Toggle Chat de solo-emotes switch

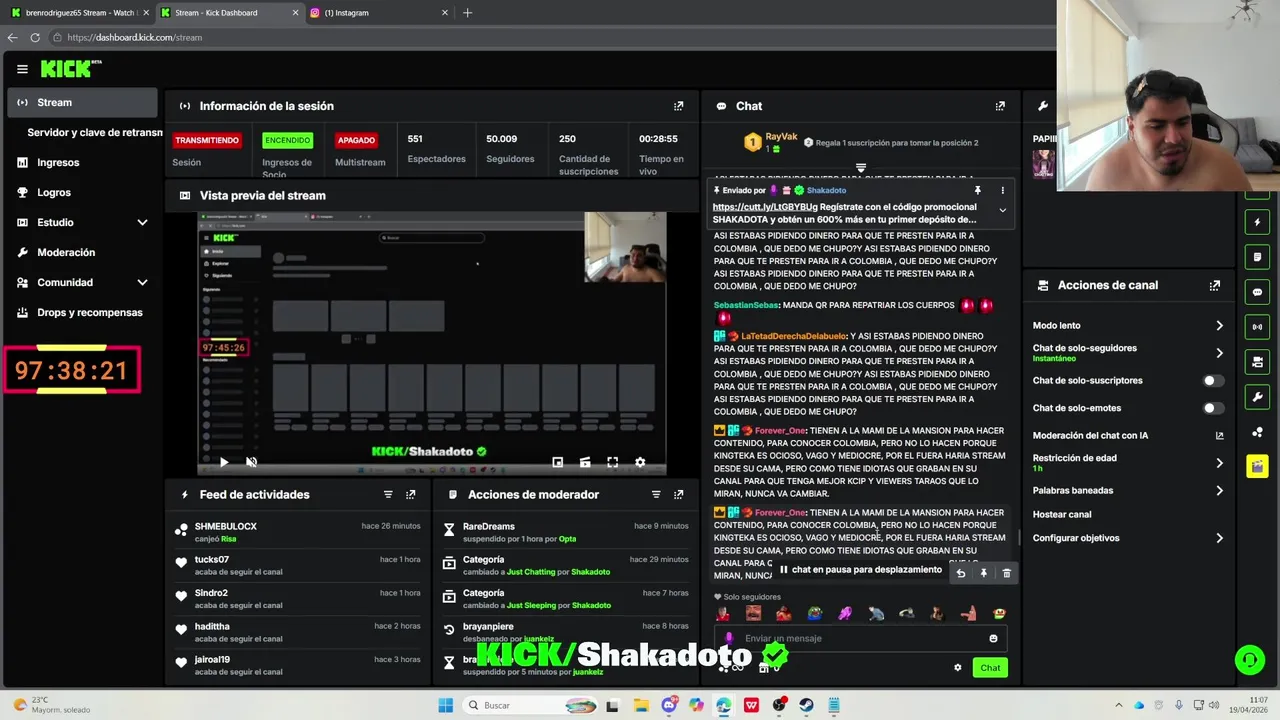pyautogui.click(x=1213, y=408)
